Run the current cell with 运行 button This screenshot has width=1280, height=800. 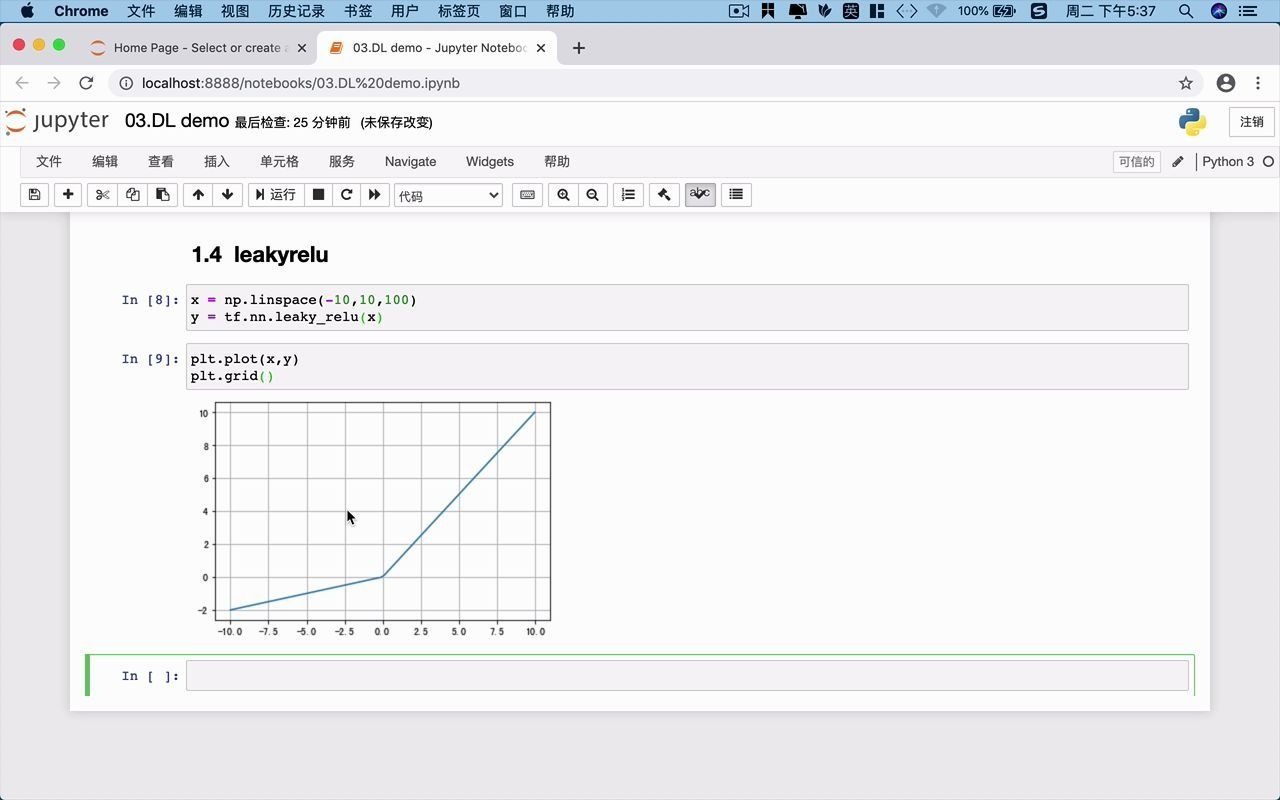point(275,195)
